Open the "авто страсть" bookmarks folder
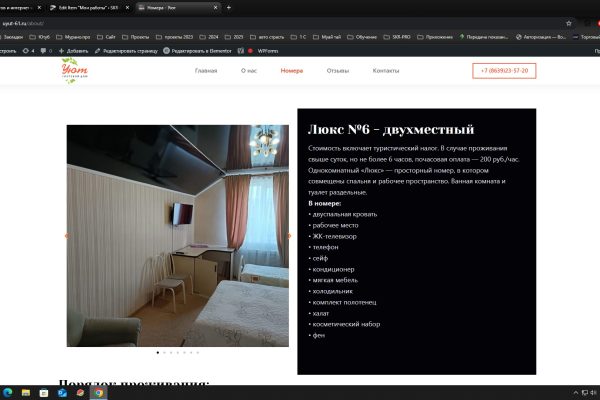Screen dimensions: 600x400 [x=267, y=37]
